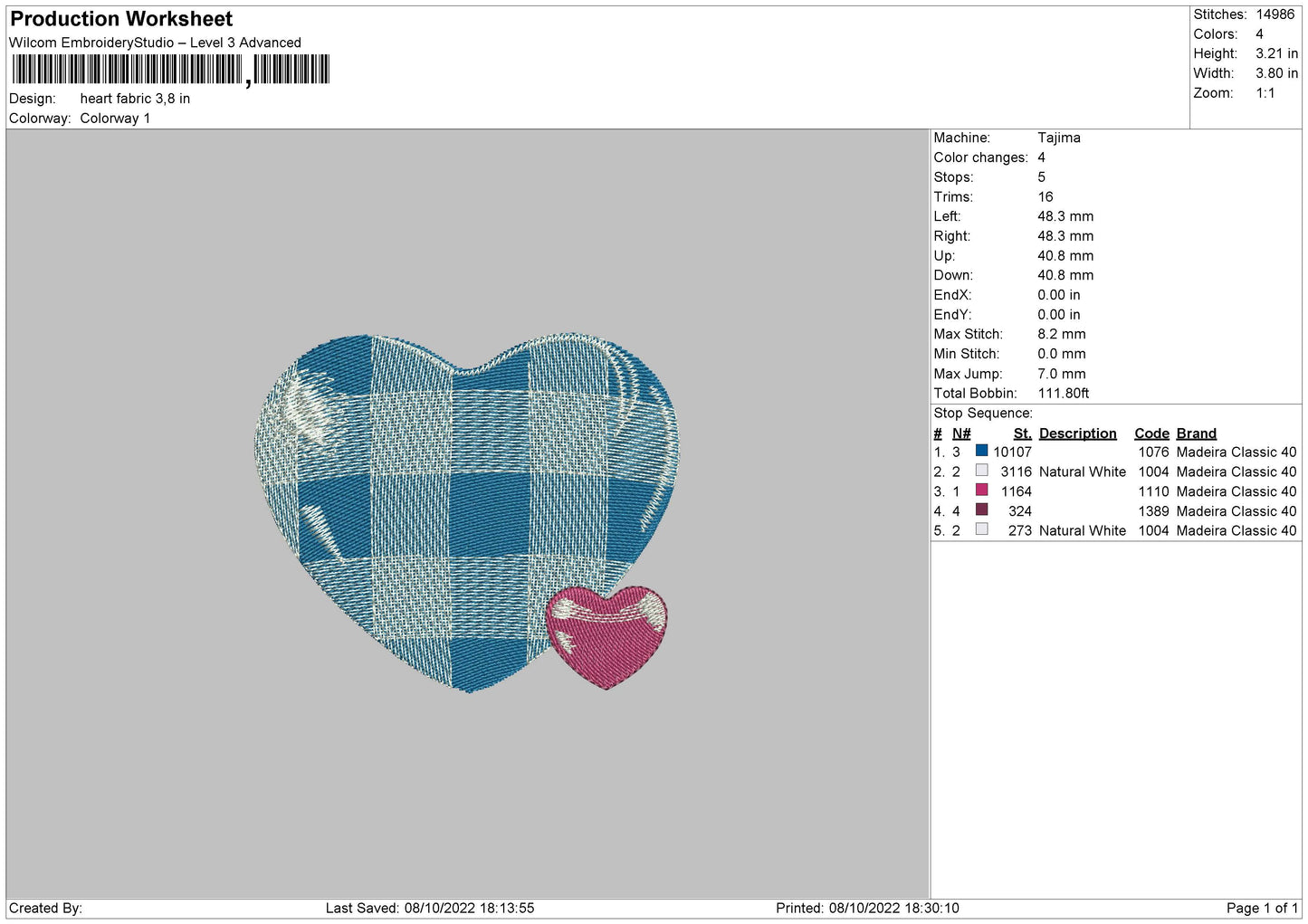Click 'Madeira Classic 40' in stop row 1
The height and width of the screenshot is (924, 1308).
[1236, 452]
